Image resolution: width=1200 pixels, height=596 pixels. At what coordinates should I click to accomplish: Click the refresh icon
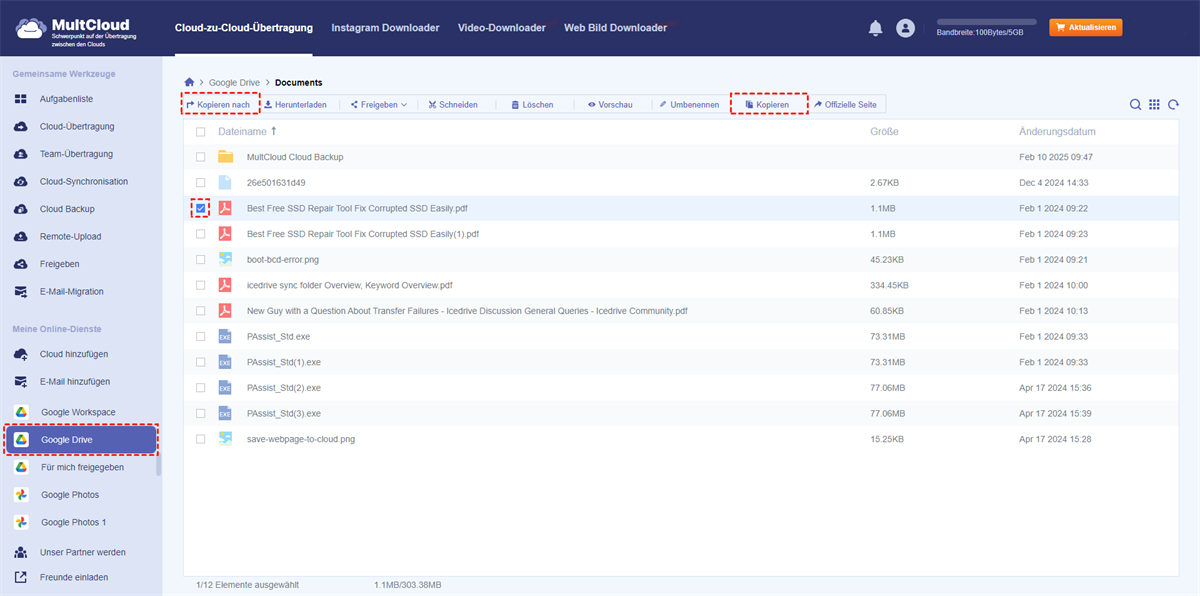(x=1173, y=104)
